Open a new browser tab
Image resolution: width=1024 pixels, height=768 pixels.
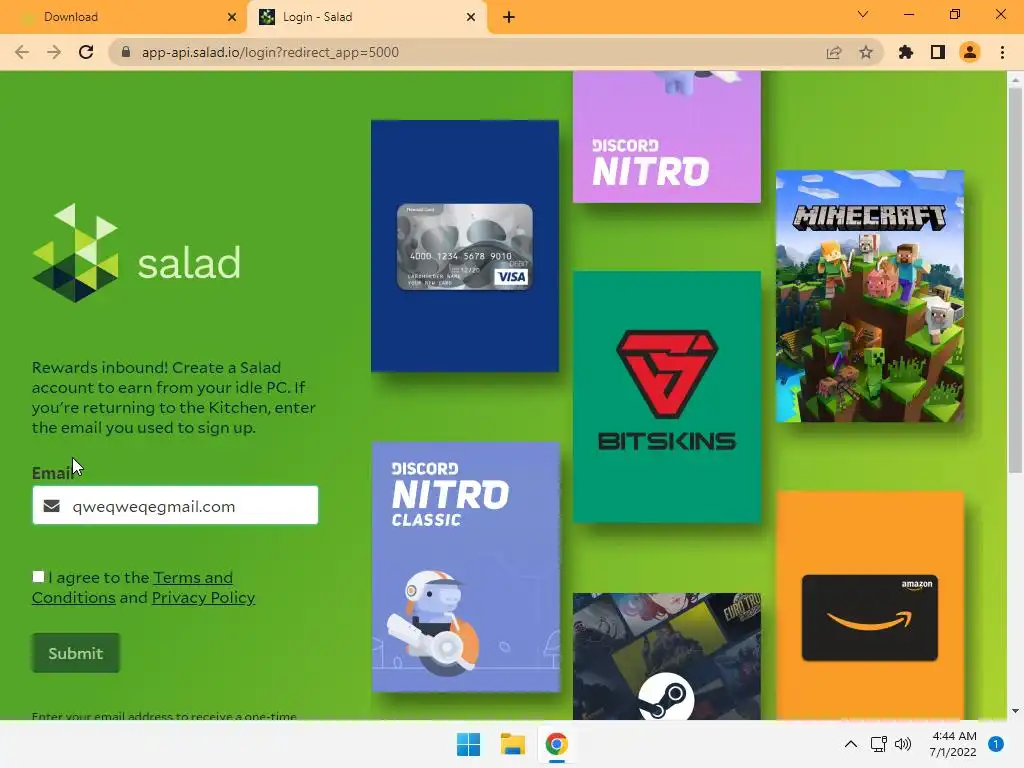[509, 17]
